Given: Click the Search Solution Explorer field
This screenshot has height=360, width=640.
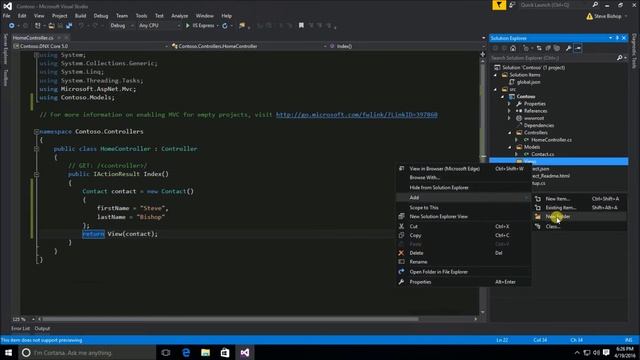Looking at the screenshot, I should [x=552, y=58].
